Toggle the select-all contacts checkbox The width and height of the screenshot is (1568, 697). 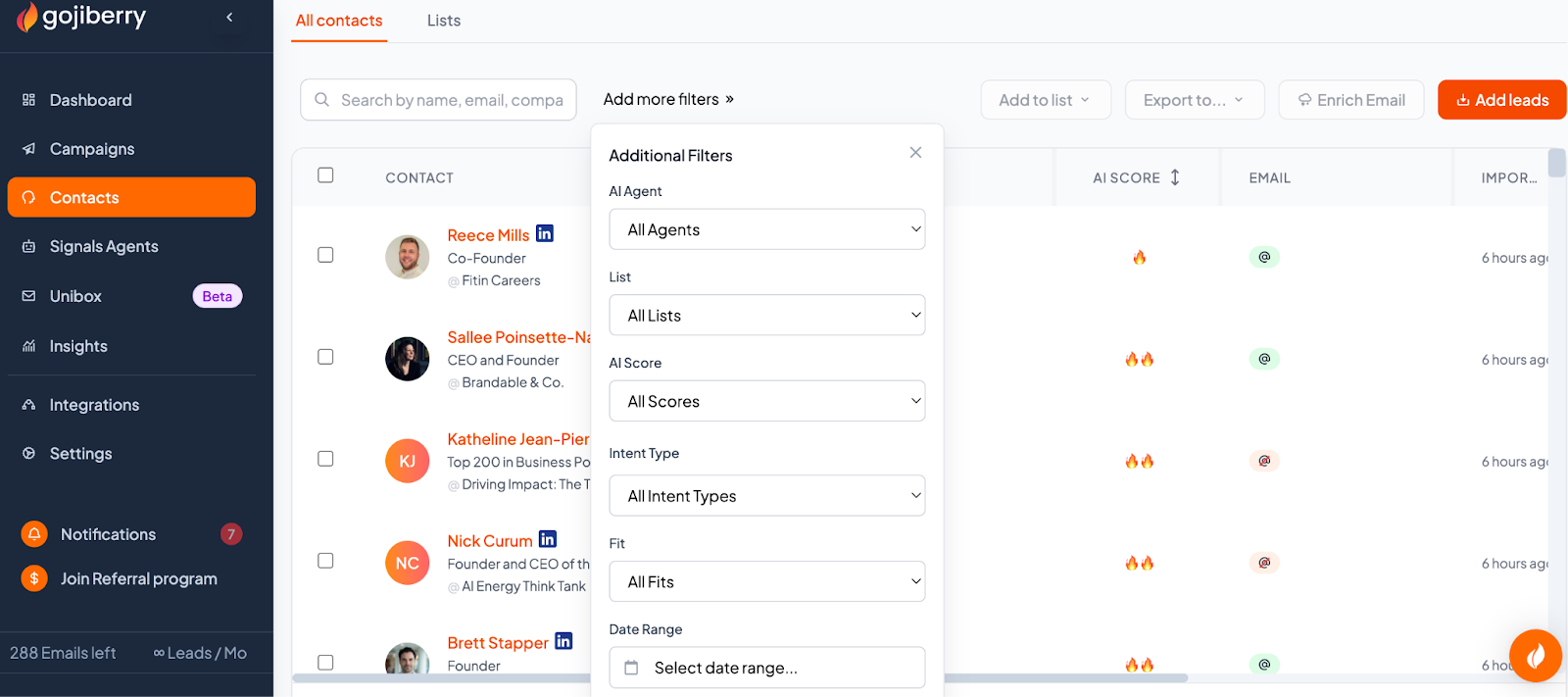coord(325,175)
